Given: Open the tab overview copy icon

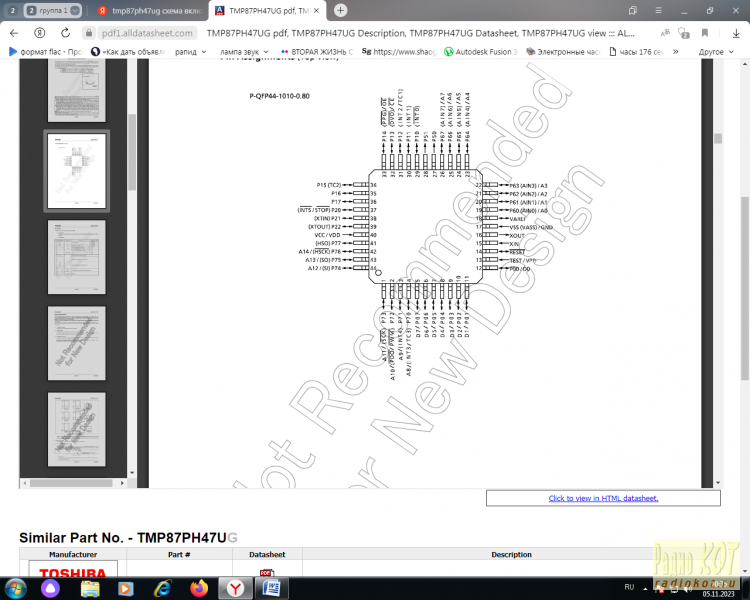Looking at the screenshot, I should tap(633, 11).
